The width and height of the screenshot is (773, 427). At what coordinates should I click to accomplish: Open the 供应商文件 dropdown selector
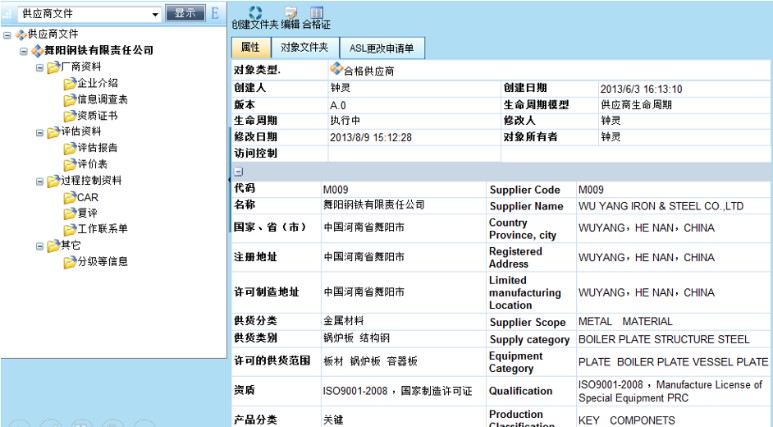[90, 14]
